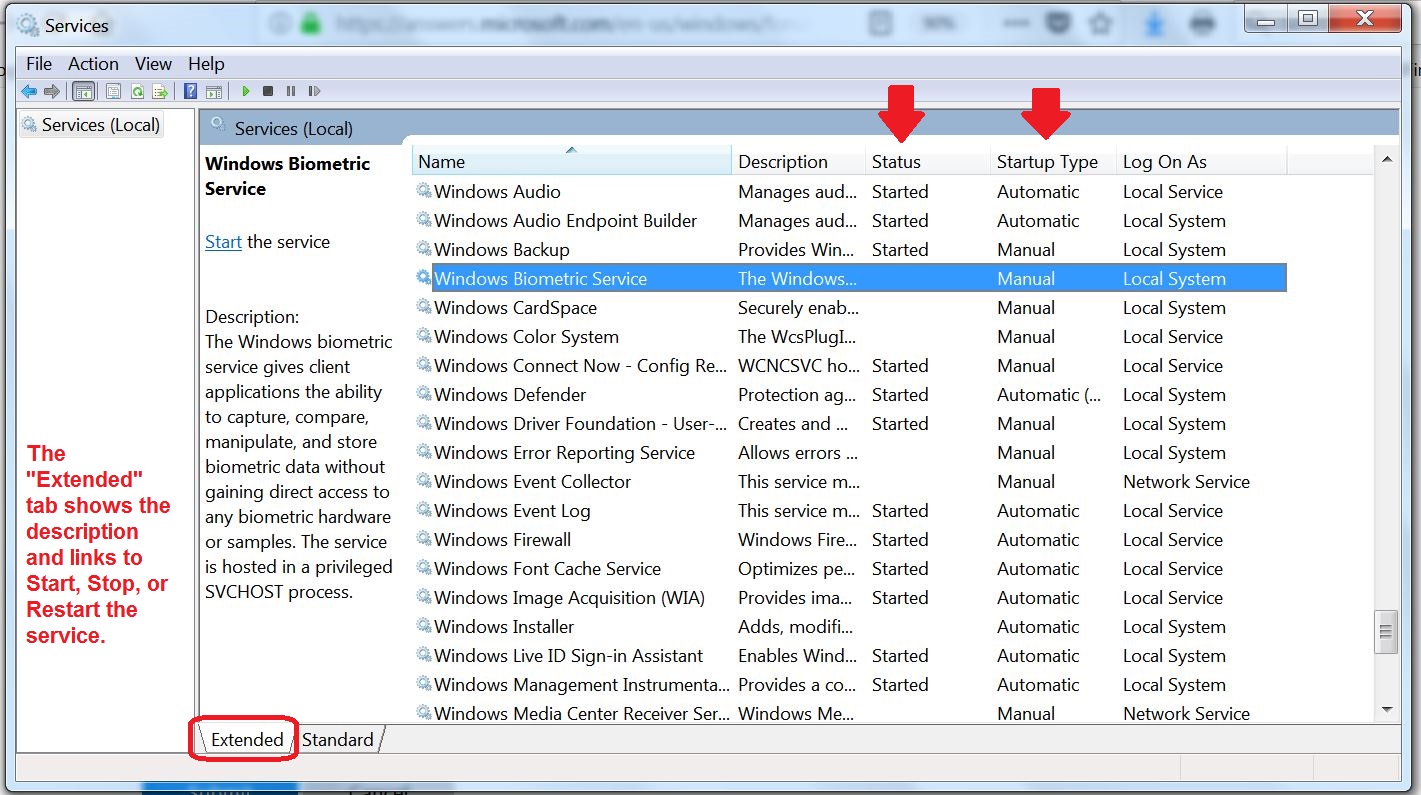Open the Action menu

pyautogui.click(x=94, y=63)
